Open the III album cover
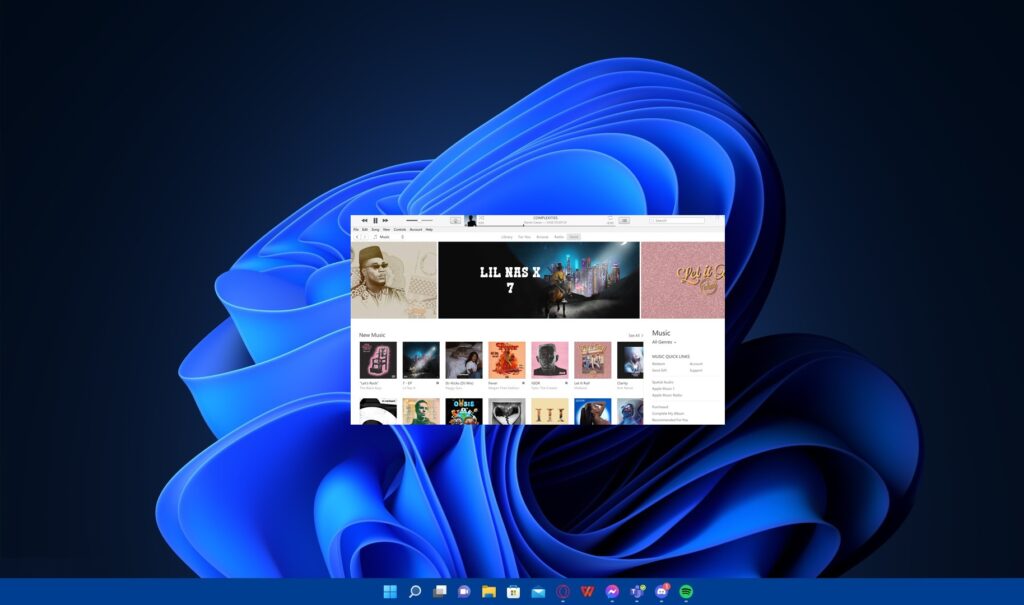 click(550, 412)
